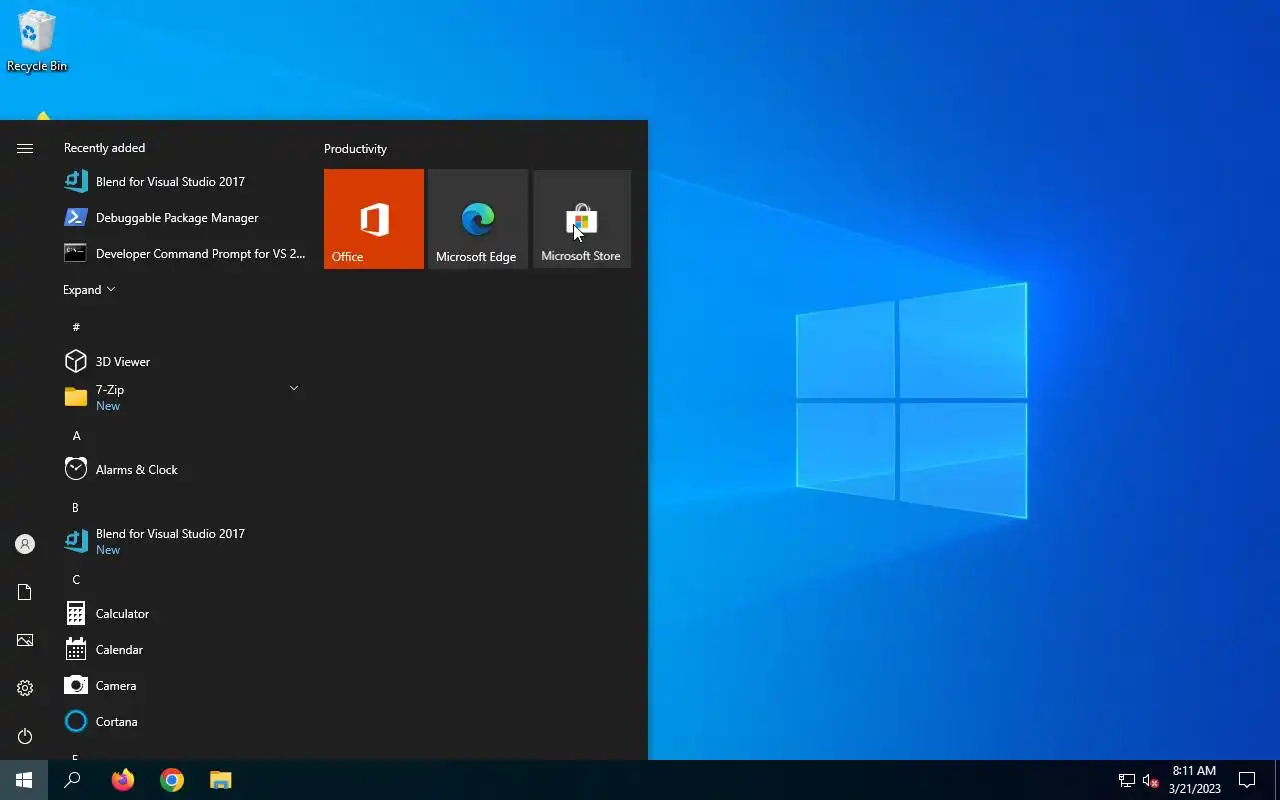Open Settings gear in Start sidebar
This screenshot has height=800, width=1280.
coord(25,688)
